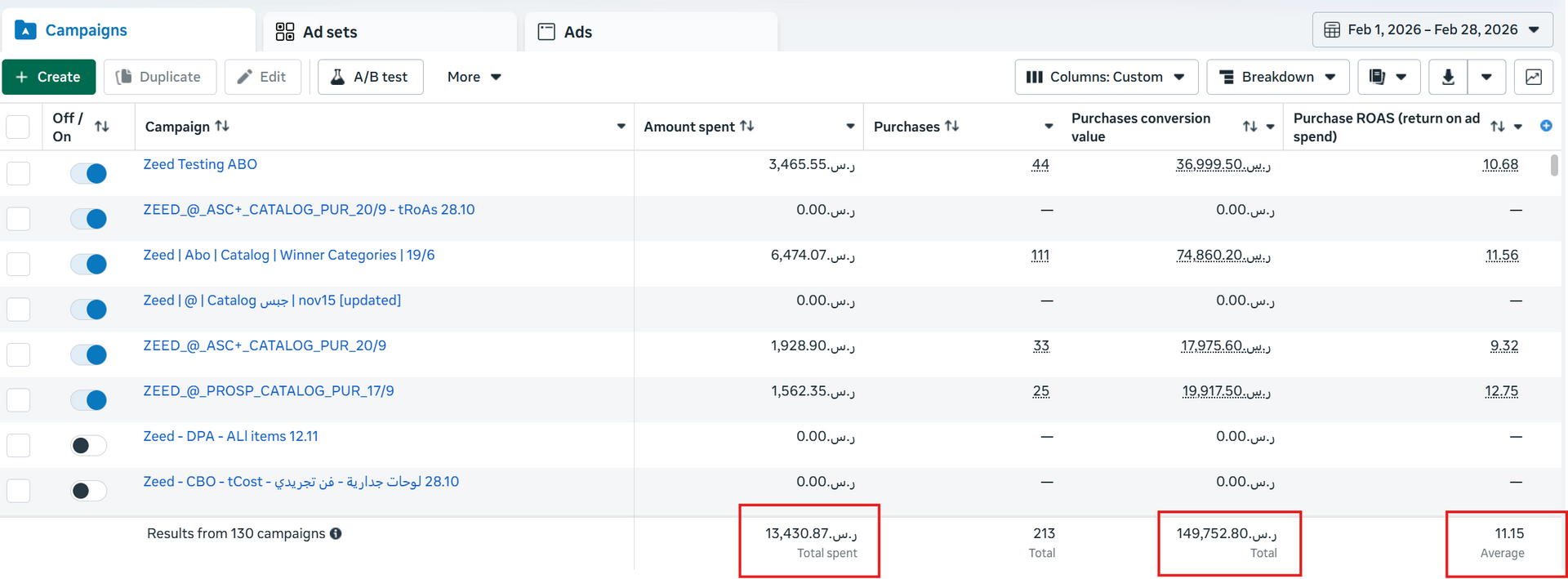Open Purchase ROAS column options caret

(x=1518, y=127)
